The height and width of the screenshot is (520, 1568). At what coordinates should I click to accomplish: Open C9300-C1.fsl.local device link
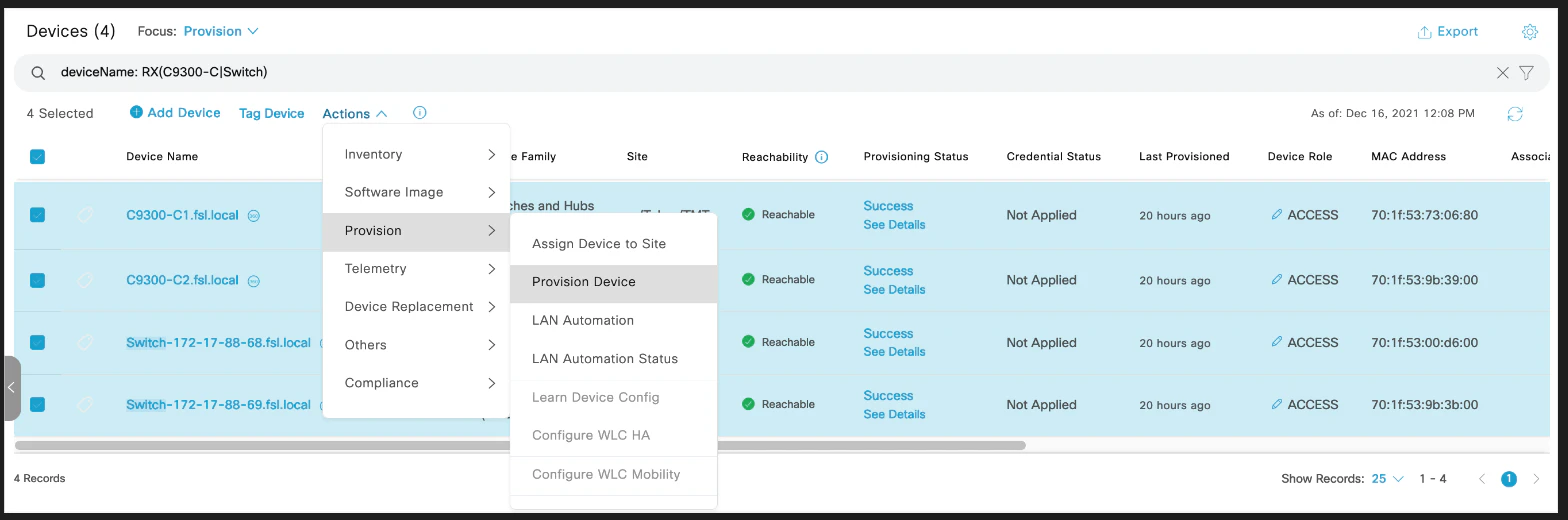click(182, 215)
